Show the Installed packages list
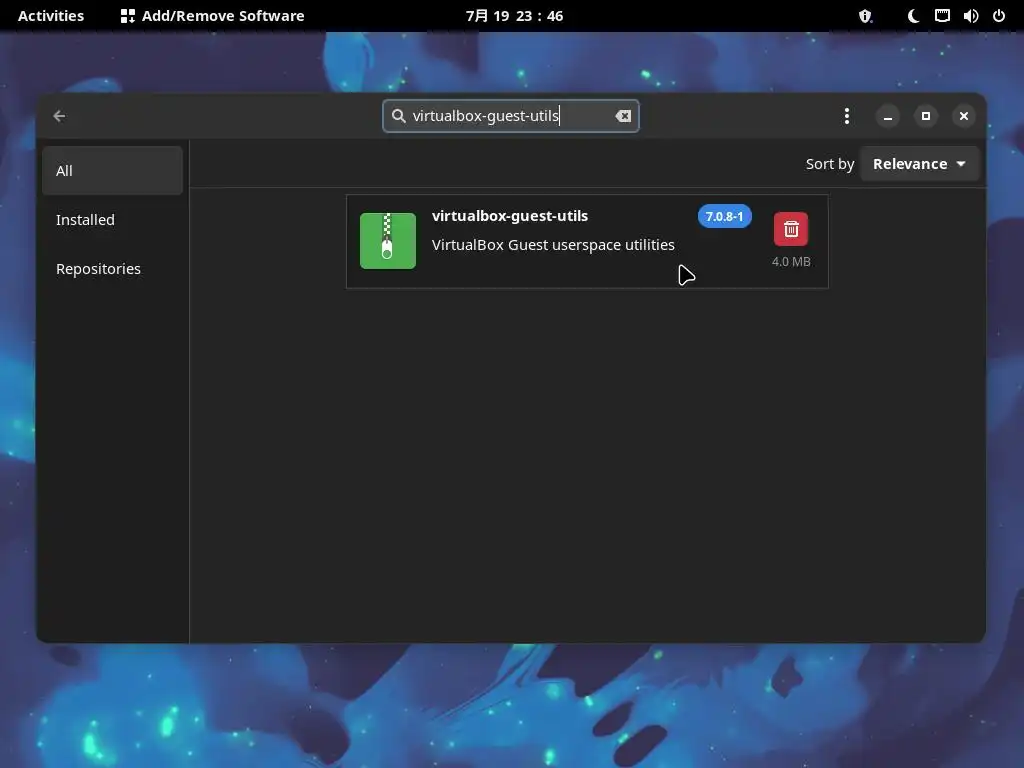1024x768 pixels. coord(112,219)
